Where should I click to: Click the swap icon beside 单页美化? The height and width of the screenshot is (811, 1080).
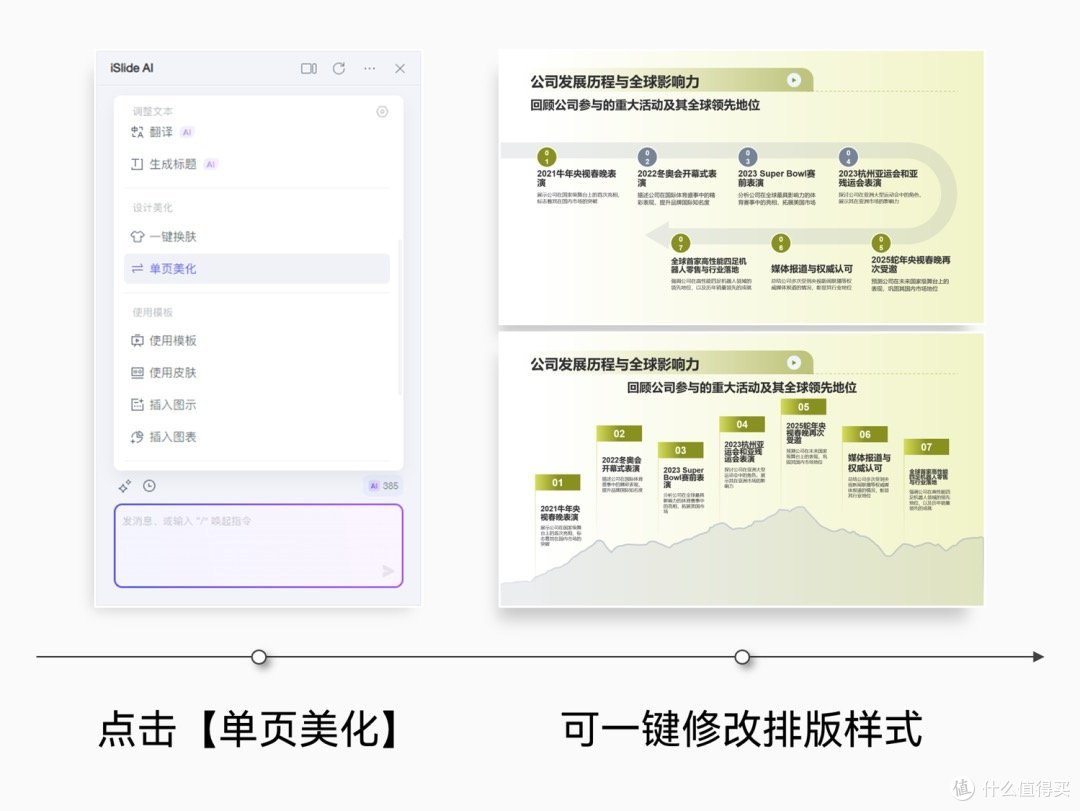point(137,269)
